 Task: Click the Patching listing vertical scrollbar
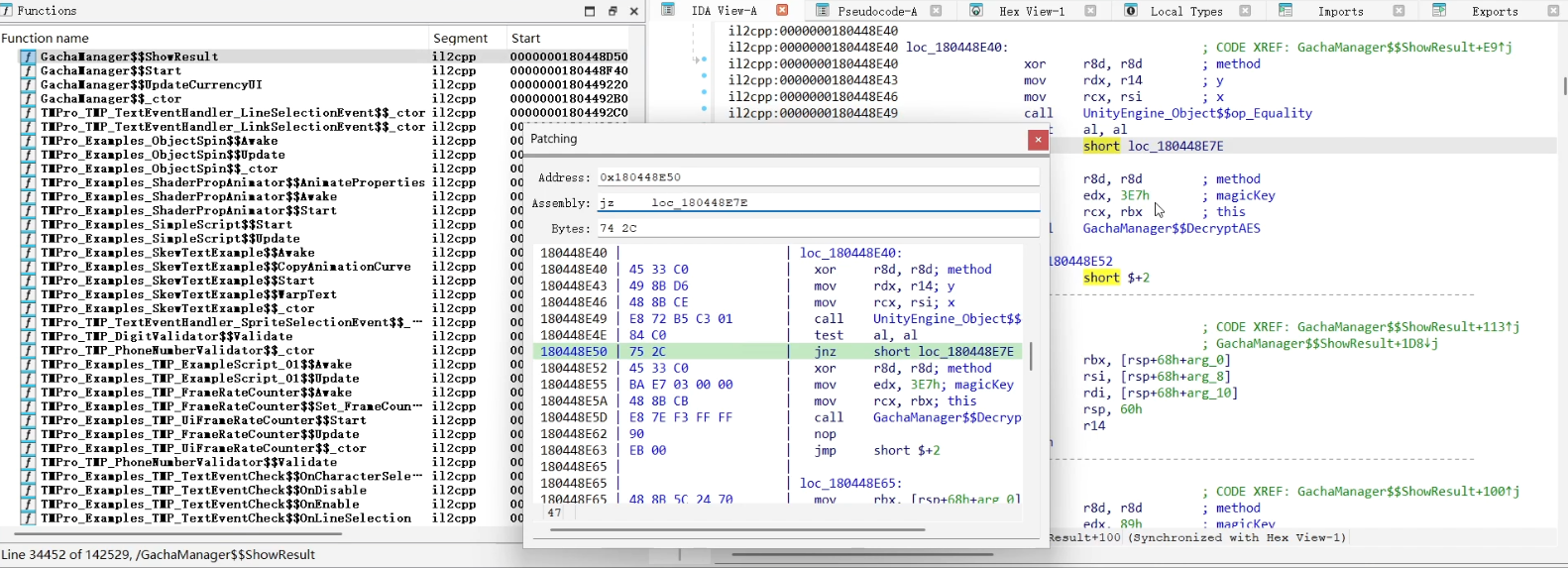[1031, 356]
